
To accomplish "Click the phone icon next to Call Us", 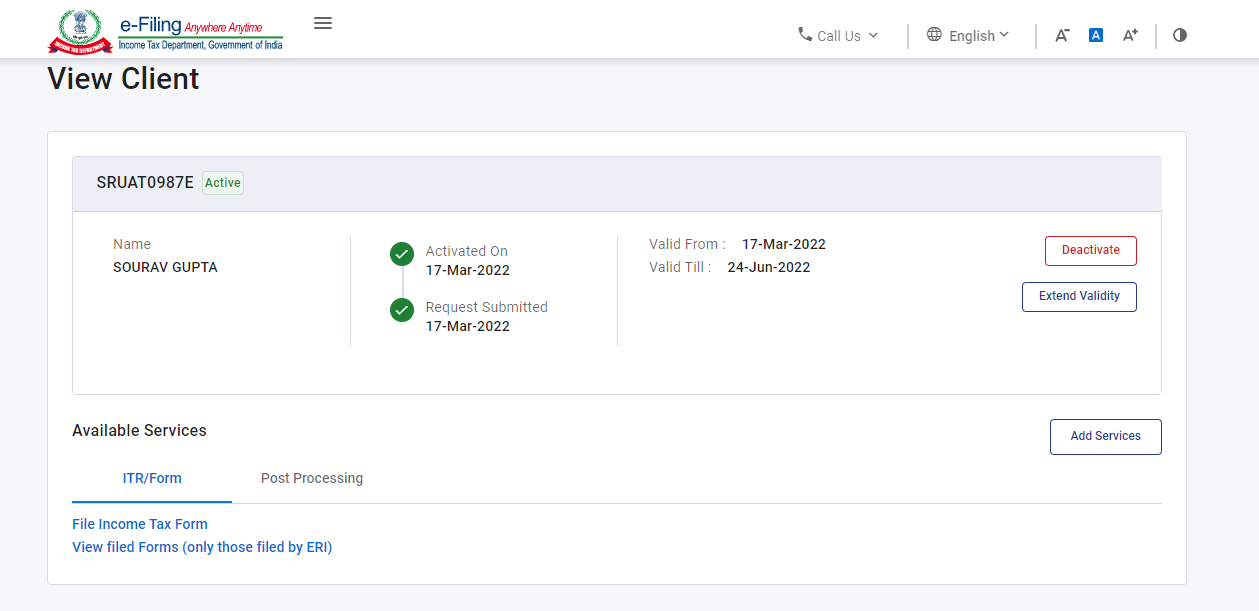I will click(x=804, y=35).
